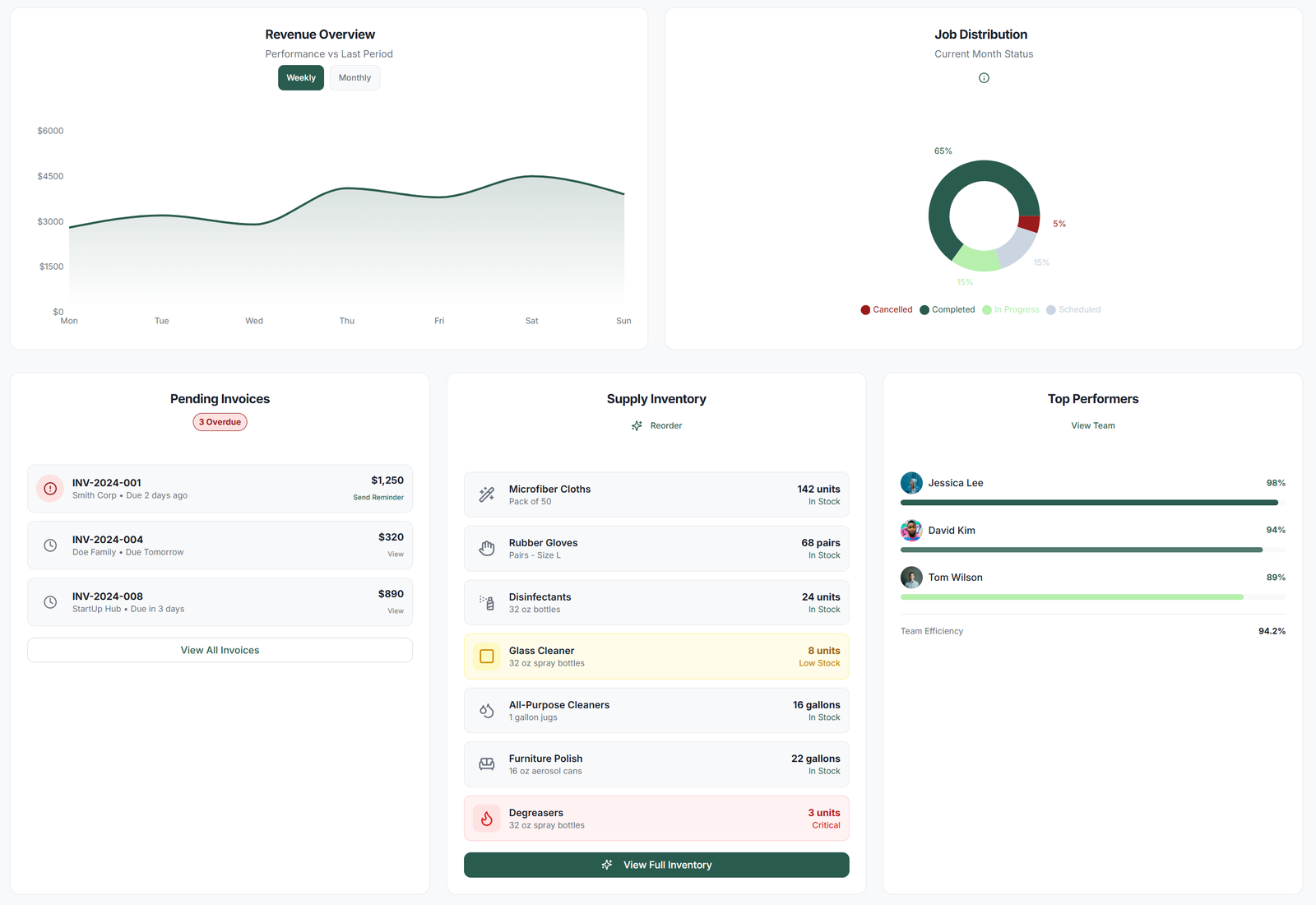1316x905 pixels.
Task: Click David Kim's avatar photo
Action: pos(911,531)
